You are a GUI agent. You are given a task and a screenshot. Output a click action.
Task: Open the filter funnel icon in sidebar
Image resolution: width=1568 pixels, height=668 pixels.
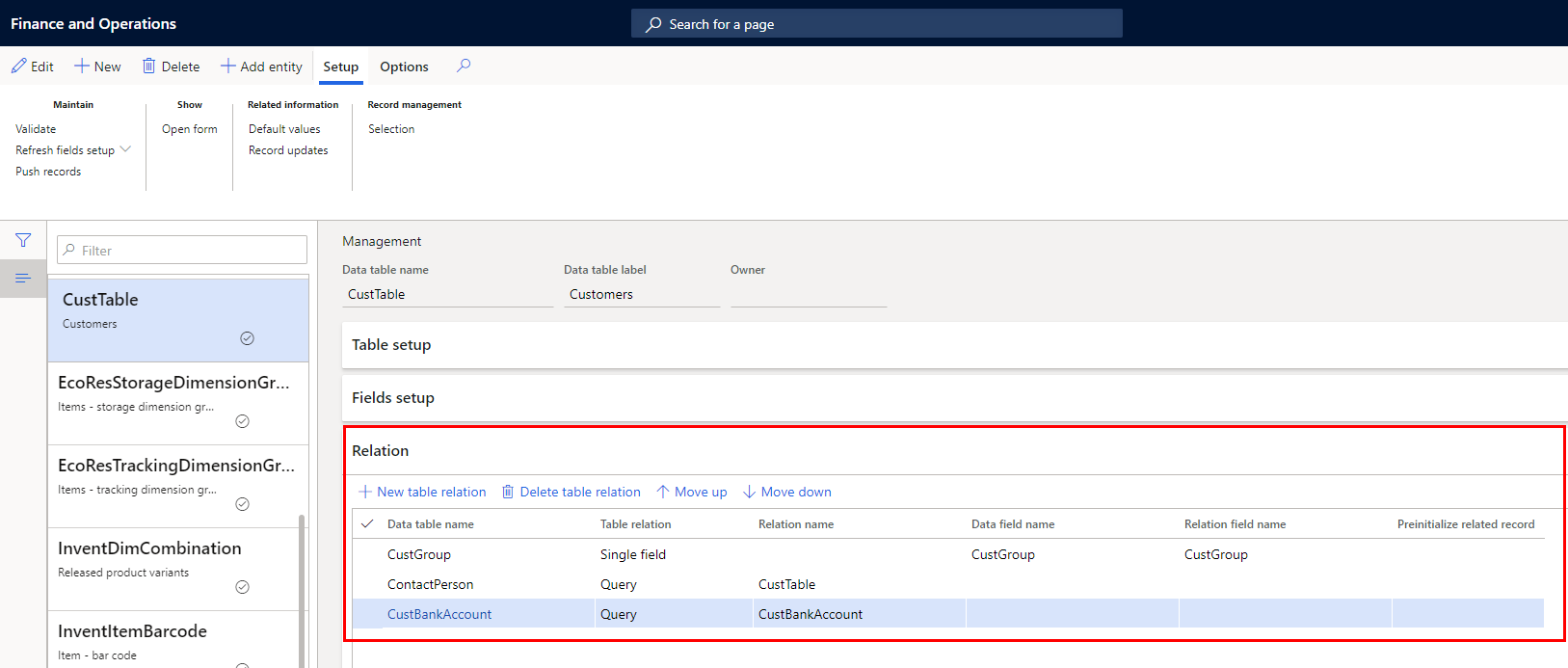point(23,240)
